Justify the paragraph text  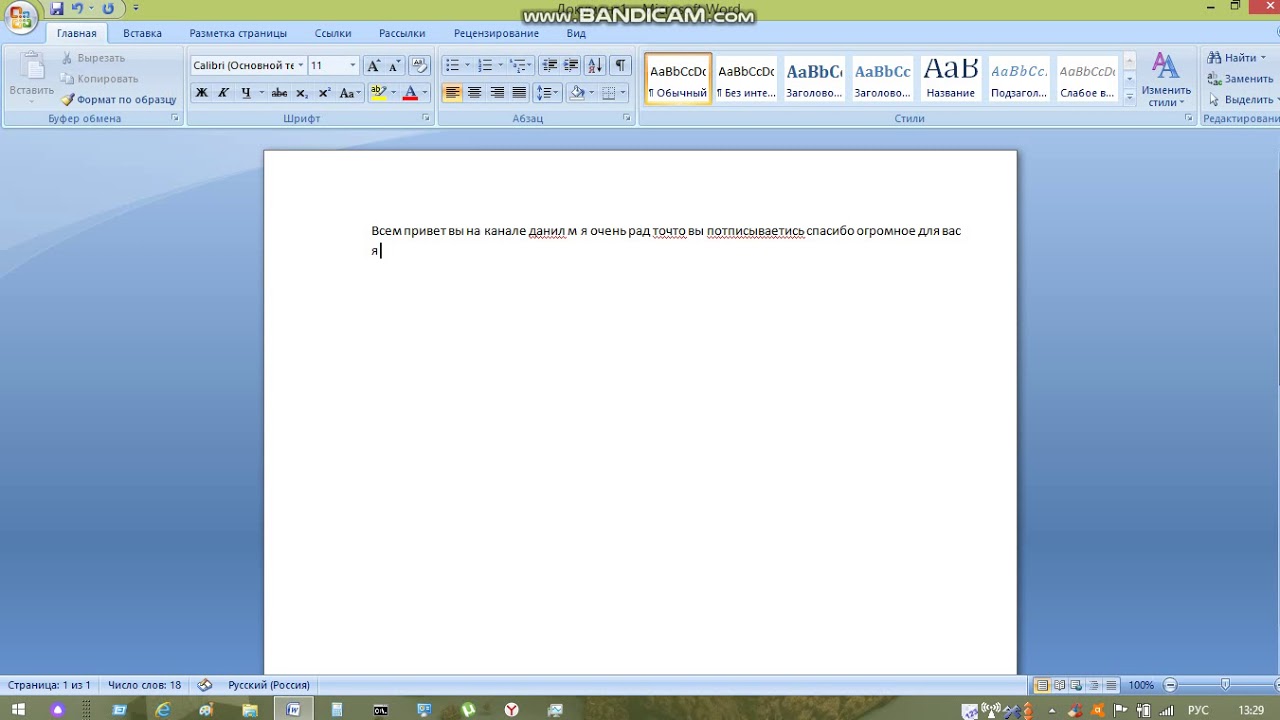tap(519, 93)
